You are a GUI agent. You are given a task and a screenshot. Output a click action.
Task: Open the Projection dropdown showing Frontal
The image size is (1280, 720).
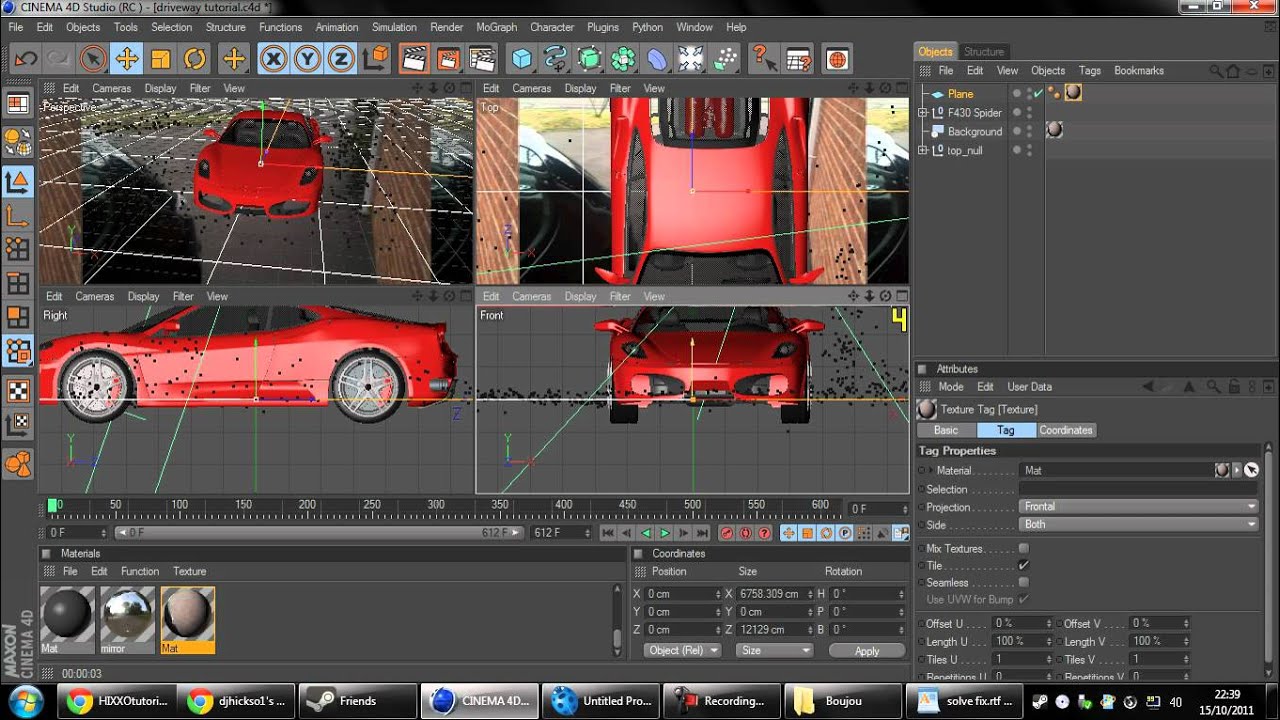click(x=1139, y=507)
